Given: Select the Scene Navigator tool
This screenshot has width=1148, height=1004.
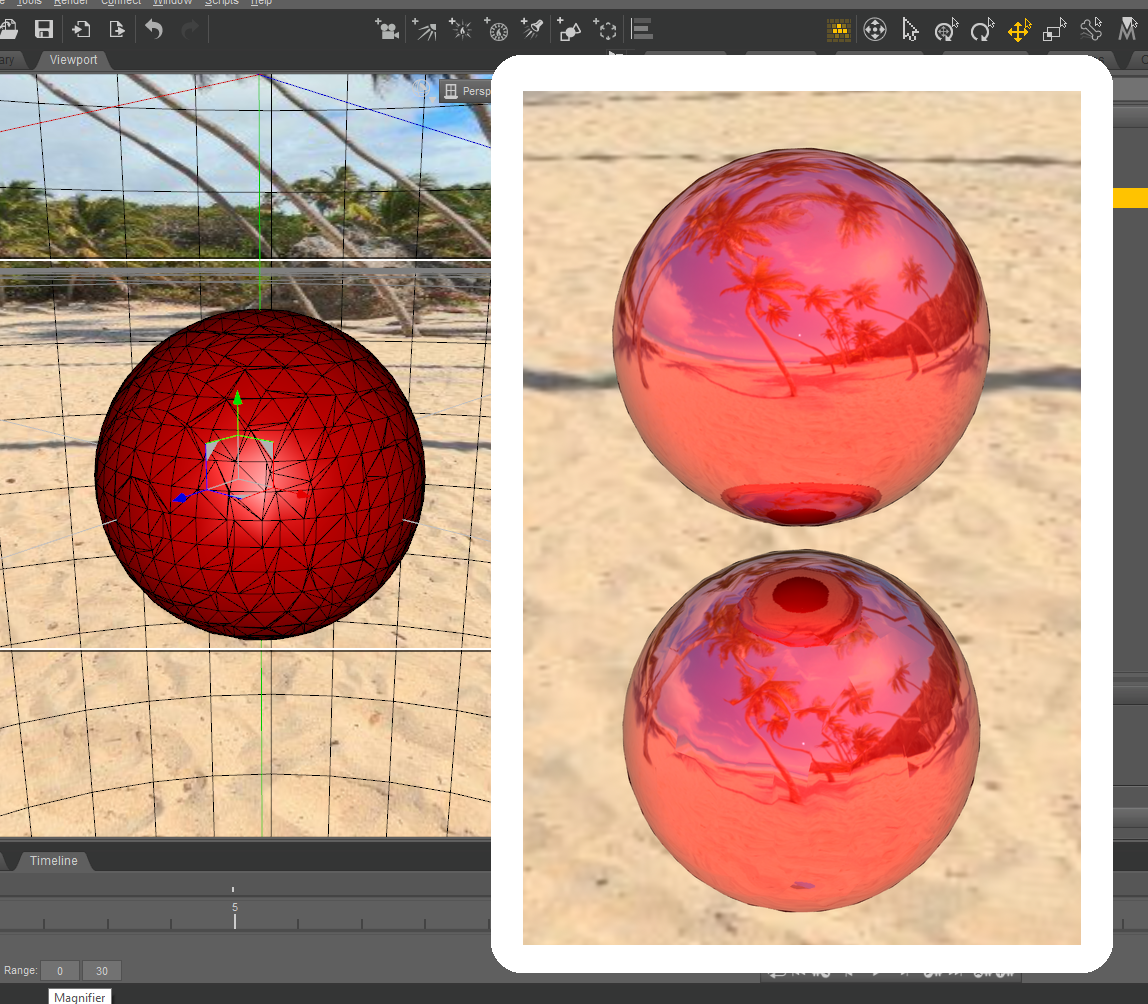Looking at the screenshot, I should click(875, 30).
